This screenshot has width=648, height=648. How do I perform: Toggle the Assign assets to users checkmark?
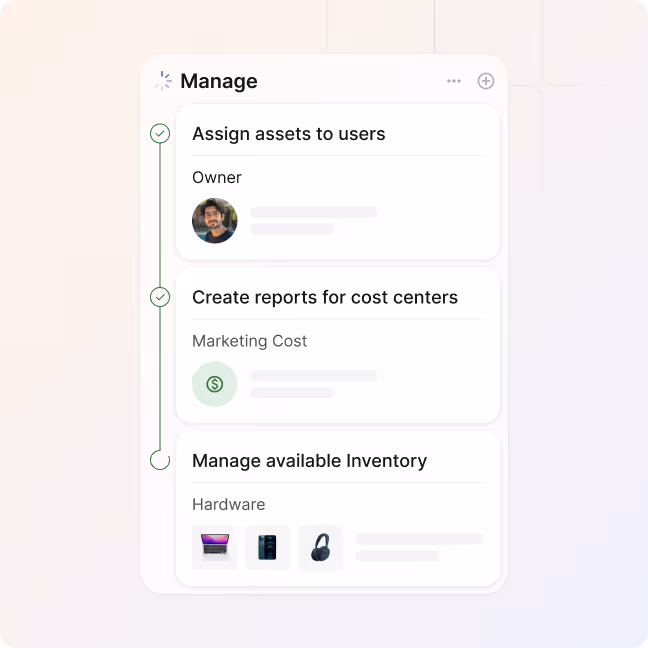tap(160, 133)
